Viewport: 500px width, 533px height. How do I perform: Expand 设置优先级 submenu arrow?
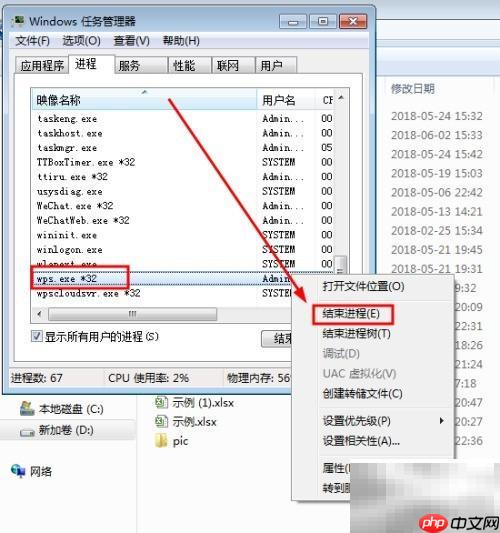[x=442, y=421]
